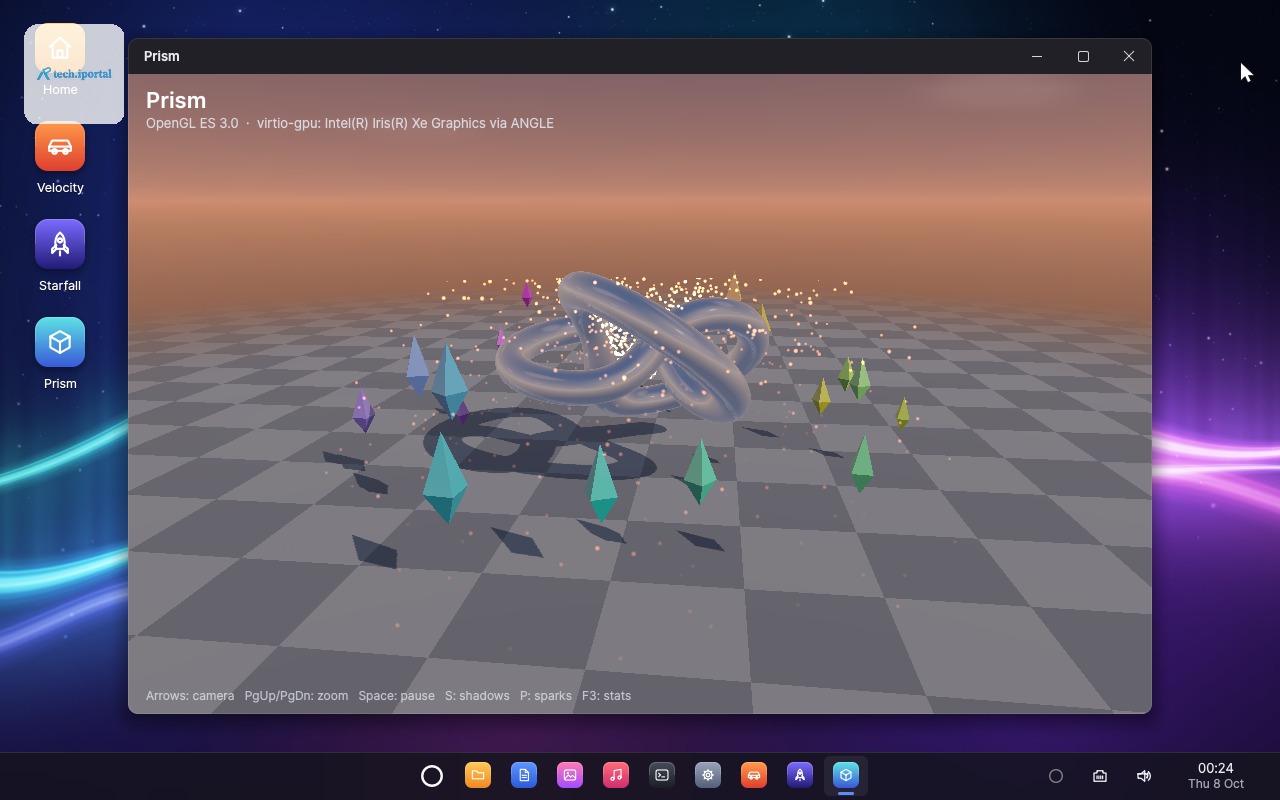Click the 'OpenGL ES 3.0' renderer text
The width and height of the screenshot is (1280, 800).
192,123
